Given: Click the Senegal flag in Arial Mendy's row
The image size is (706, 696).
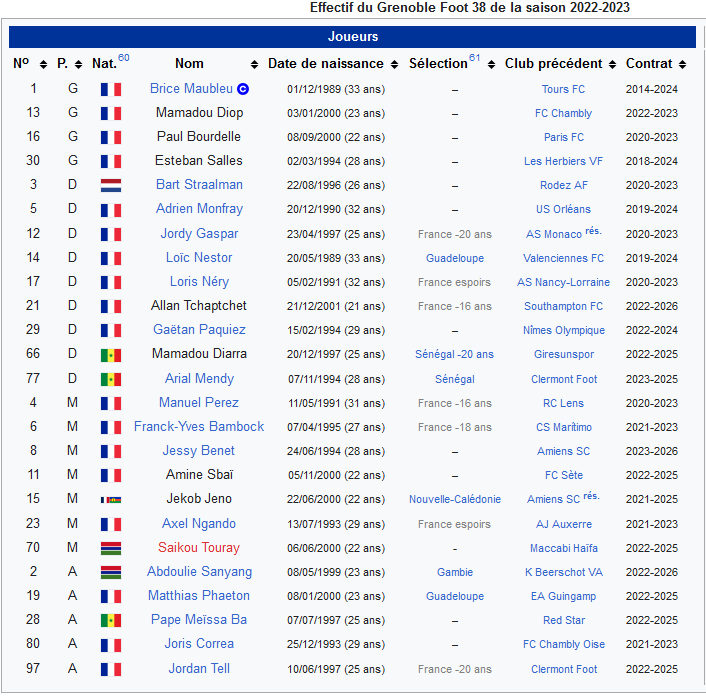Looking at the screenshot, I should pos(110,379).
